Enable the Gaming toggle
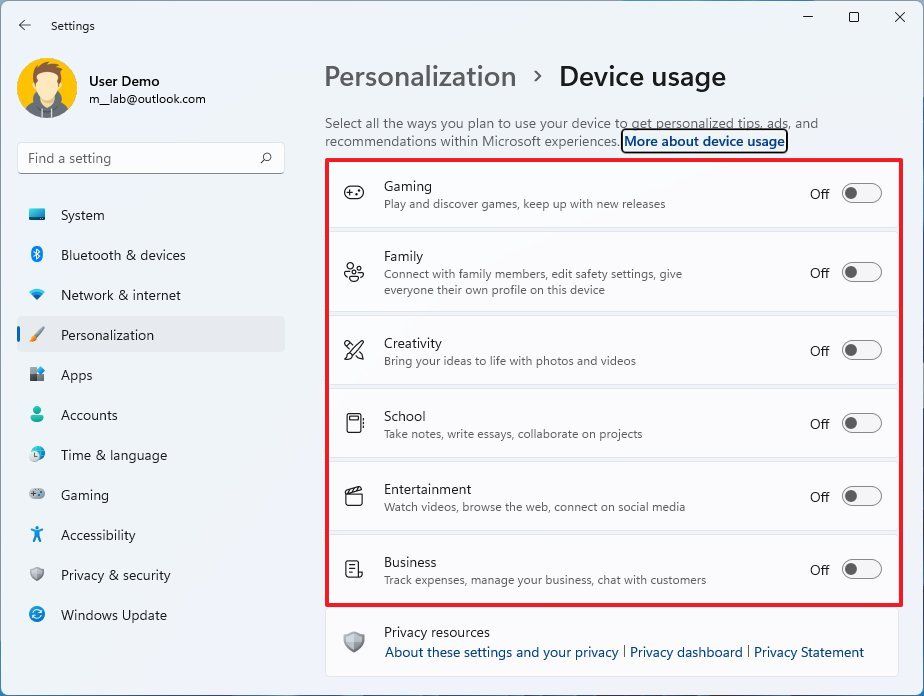The width and height of the screenshot is (924, 696). click(860, 193)
